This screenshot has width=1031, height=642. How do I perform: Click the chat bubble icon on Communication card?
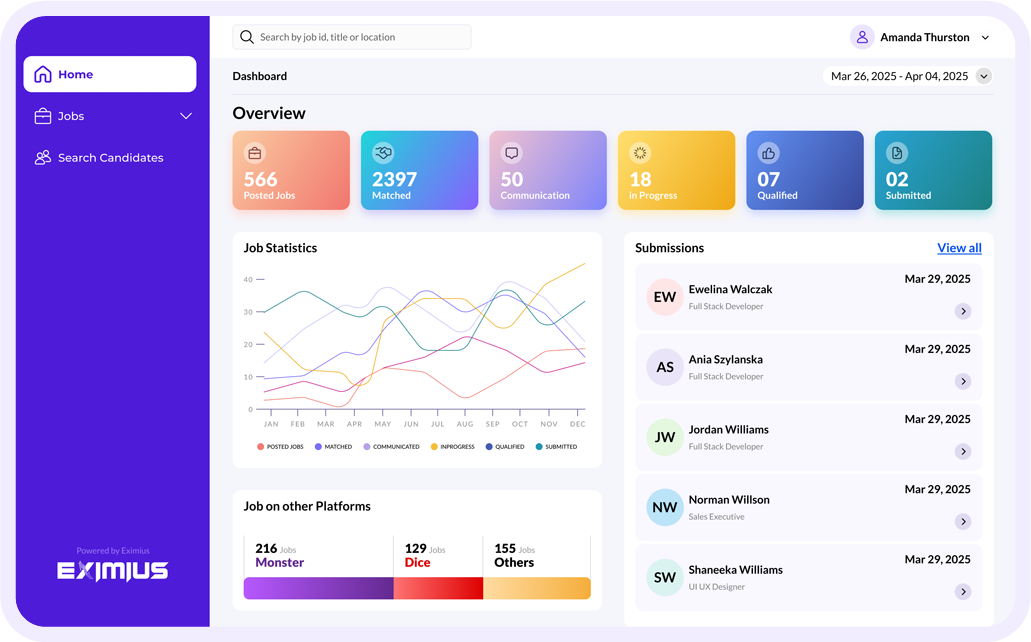[x=512, y=153]
